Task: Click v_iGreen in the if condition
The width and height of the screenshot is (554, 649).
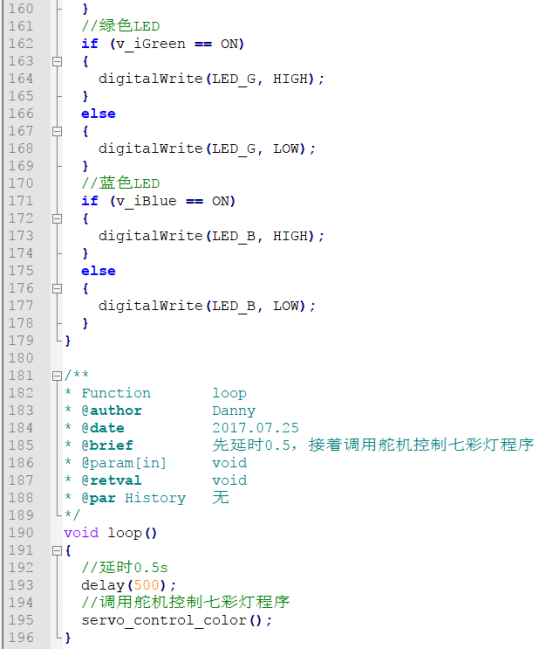Action: tap(151, 44)
